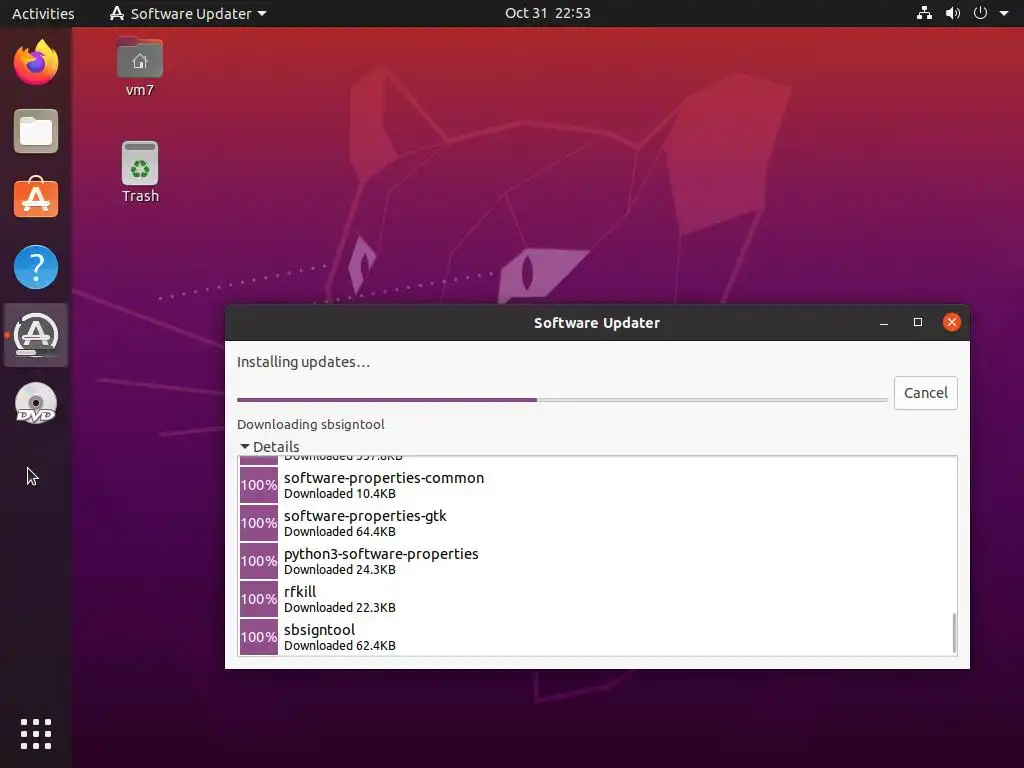Maximize the Software Updater window
The image size is (1024, 768).
[918, 322]
